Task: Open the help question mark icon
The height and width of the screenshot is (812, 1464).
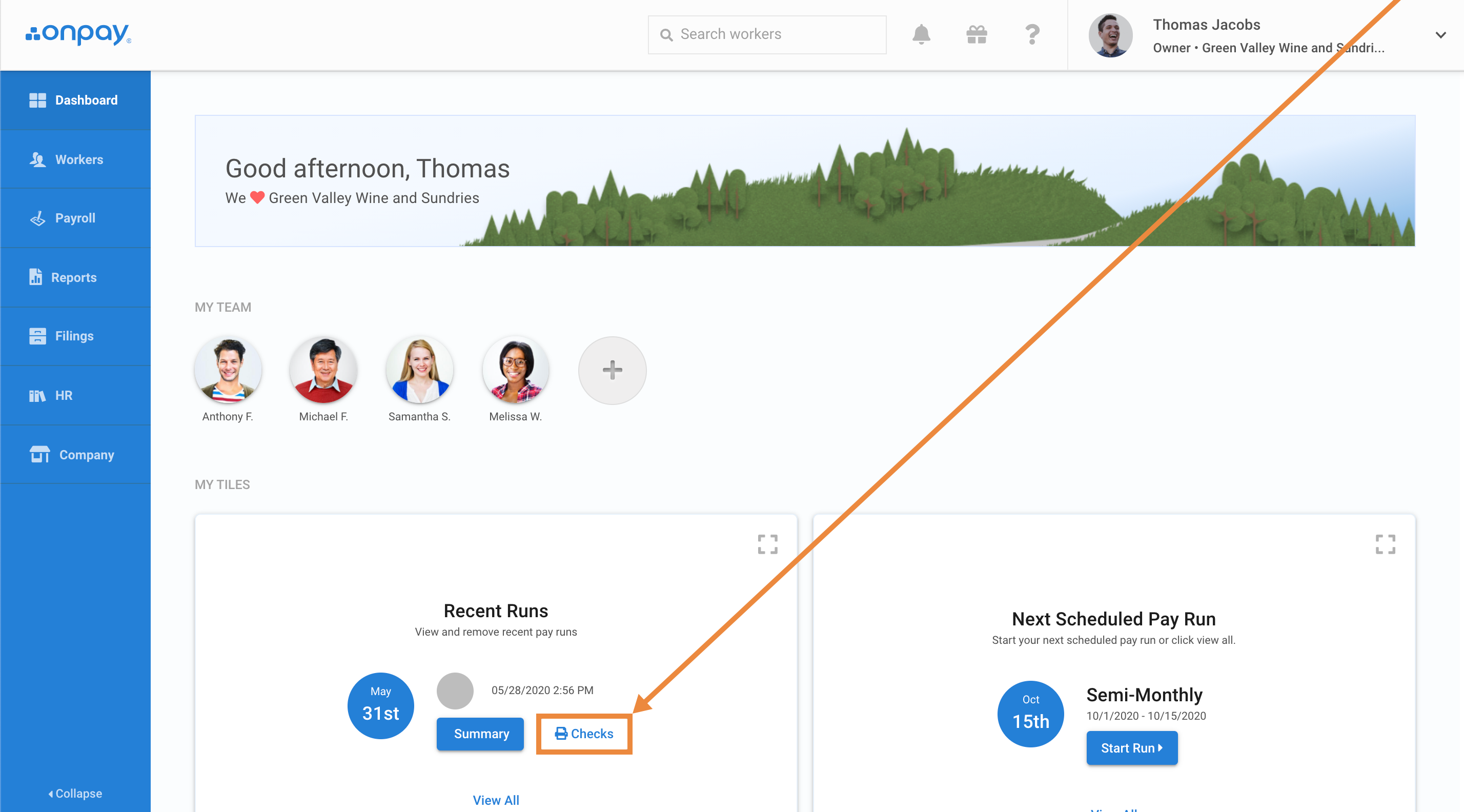Action: pyautogui.click(x=1032, y=34)
